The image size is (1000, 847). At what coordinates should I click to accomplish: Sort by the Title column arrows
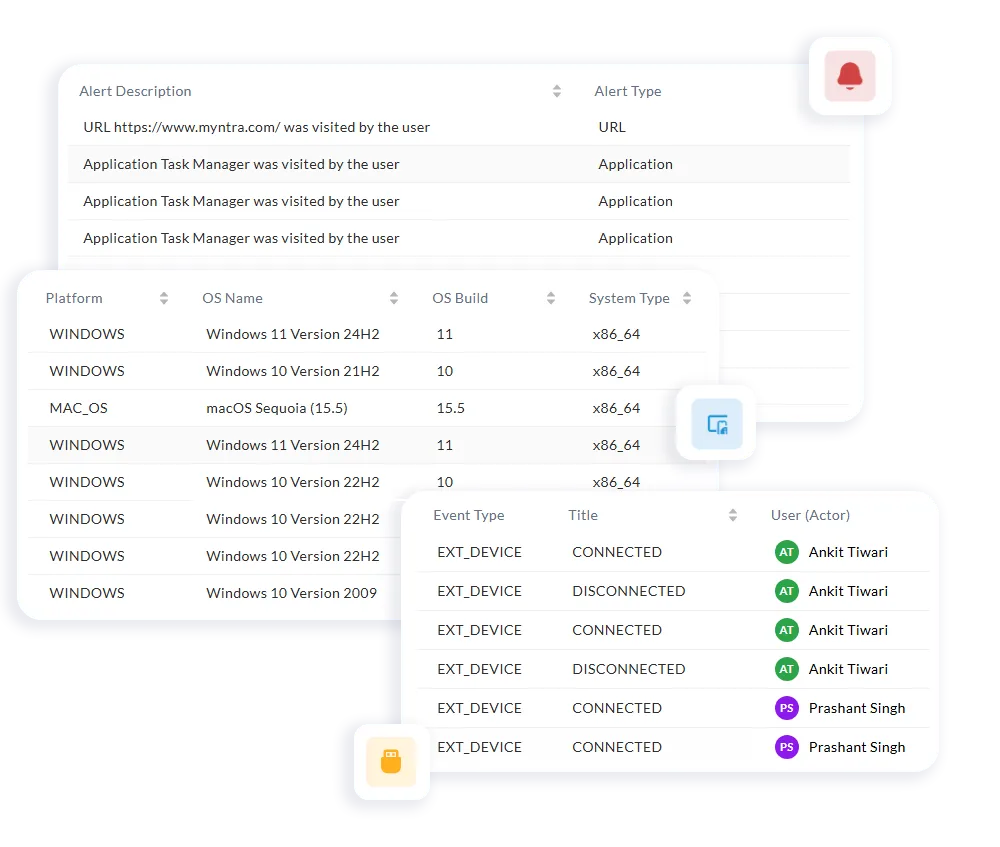733,515
